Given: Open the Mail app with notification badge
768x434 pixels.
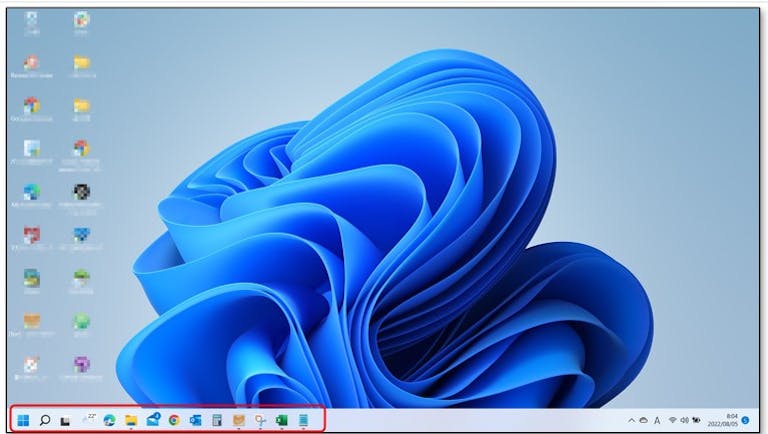Looking at the screenshot, I should tap(153, 419).
